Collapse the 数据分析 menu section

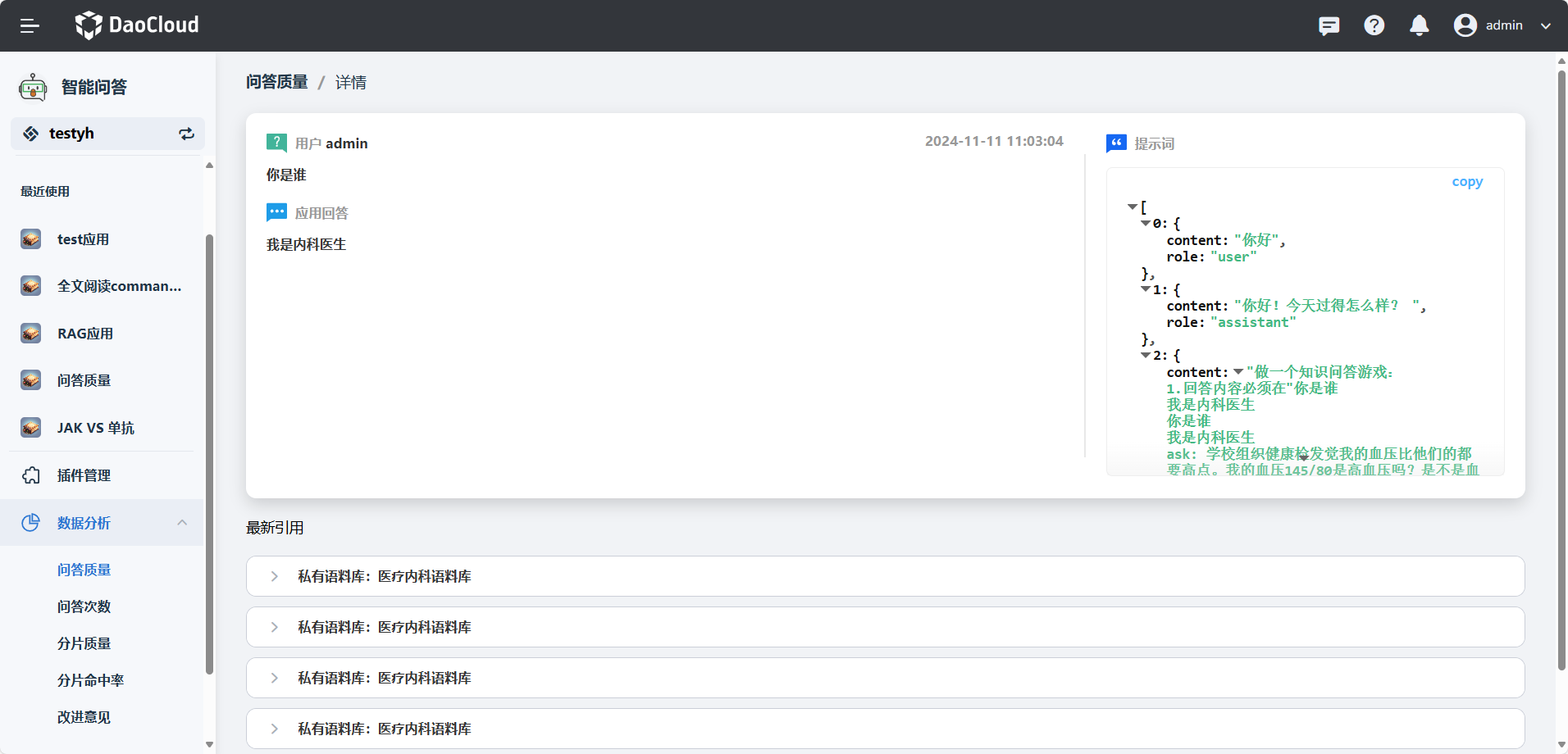pyautogui.click(x=182, y=523)
